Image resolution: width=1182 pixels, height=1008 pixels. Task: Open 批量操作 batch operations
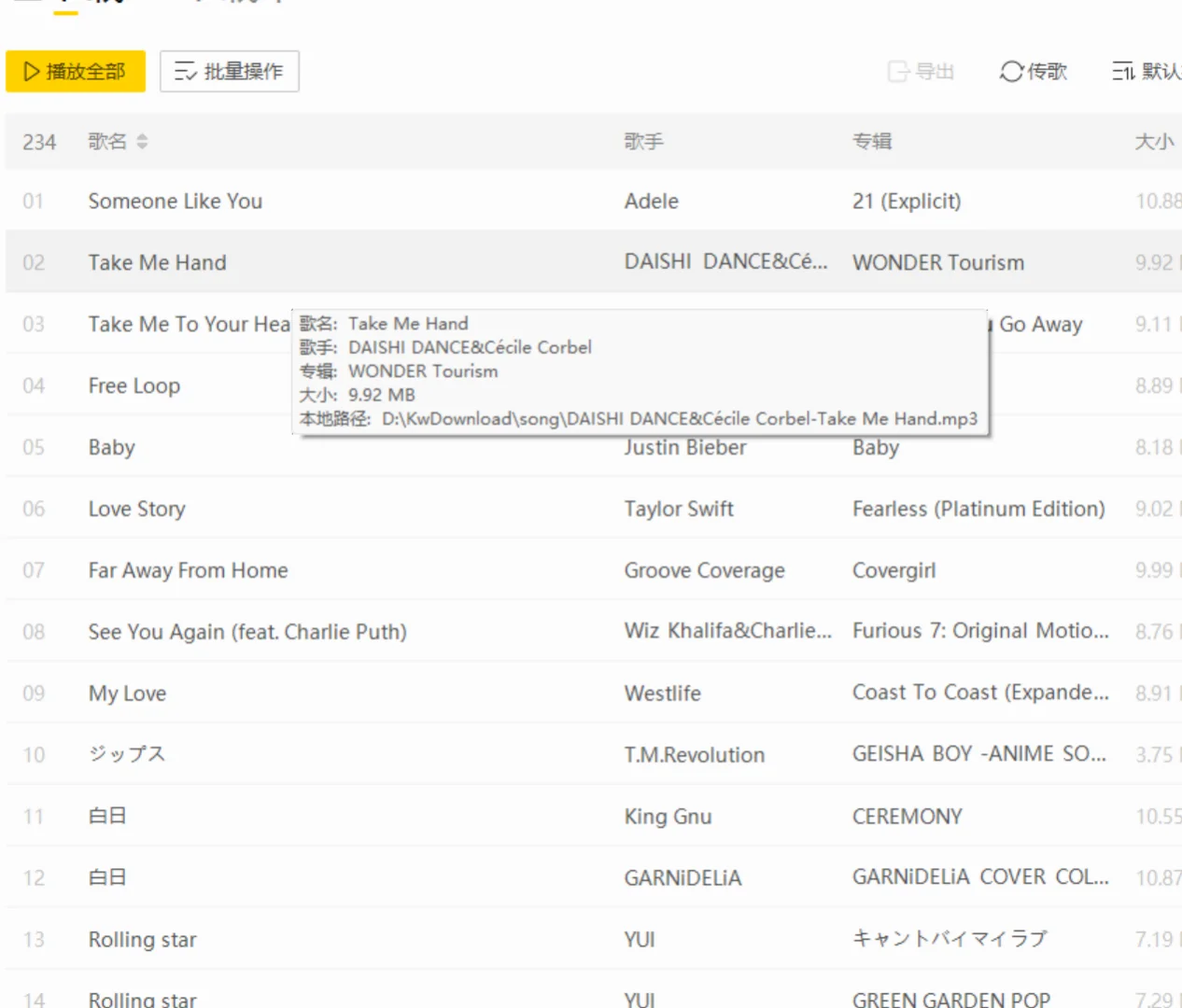point(230,71)
